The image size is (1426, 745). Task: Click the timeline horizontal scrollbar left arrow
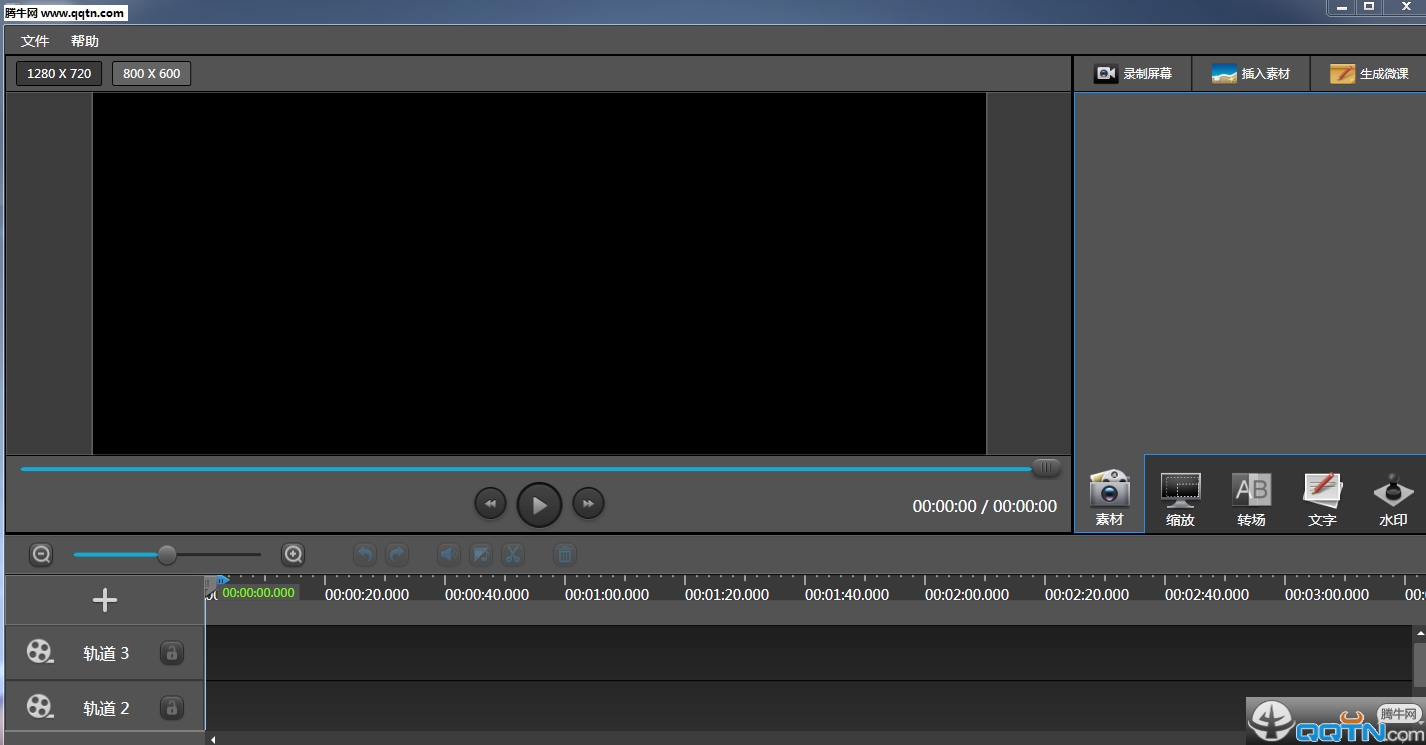click(x=212, y=740)
